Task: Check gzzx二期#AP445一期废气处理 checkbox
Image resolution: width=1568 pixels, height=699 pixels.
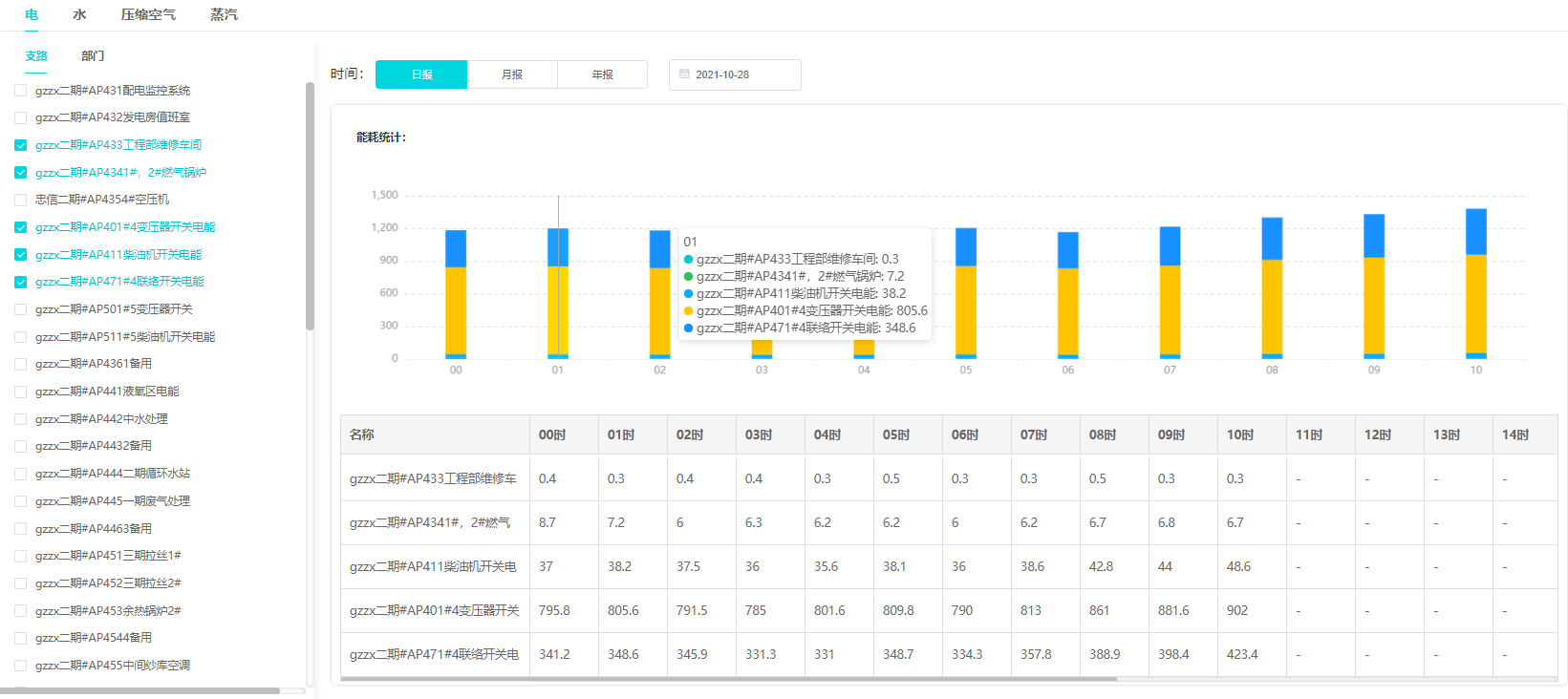Action: (x=20, y=501)
